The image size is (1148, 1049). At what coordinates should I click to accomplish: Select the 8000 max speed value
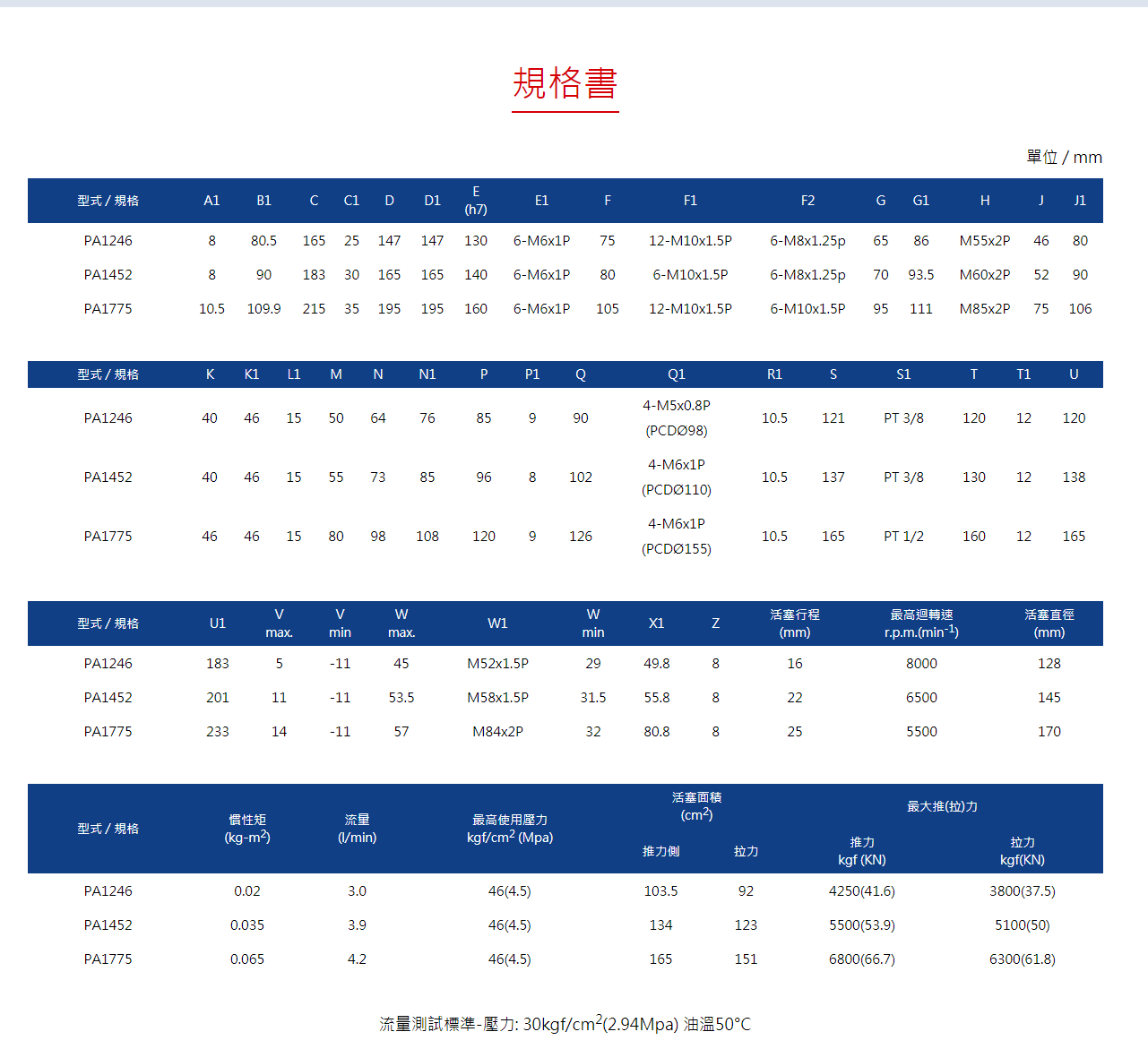921,664
